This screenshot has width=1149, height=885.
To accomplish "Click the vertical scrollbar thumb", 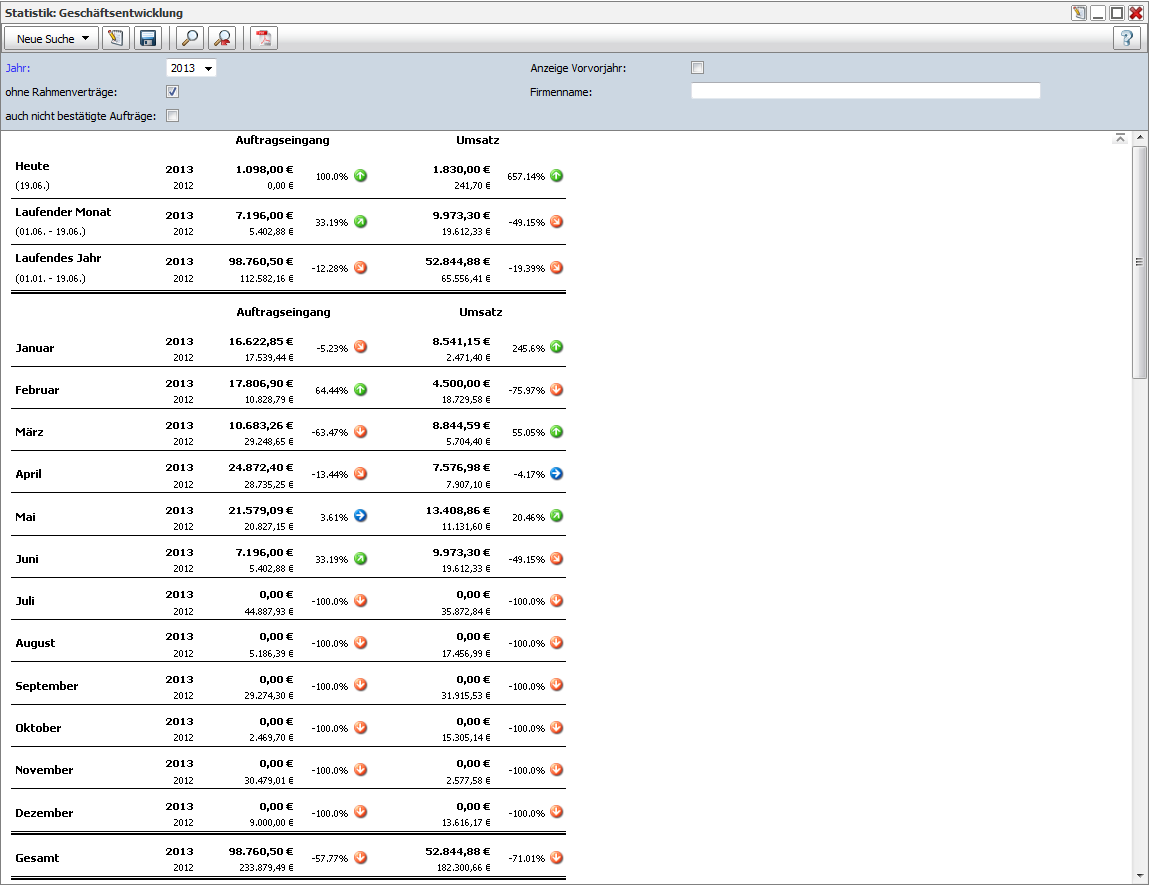I will click(1139, 262).
